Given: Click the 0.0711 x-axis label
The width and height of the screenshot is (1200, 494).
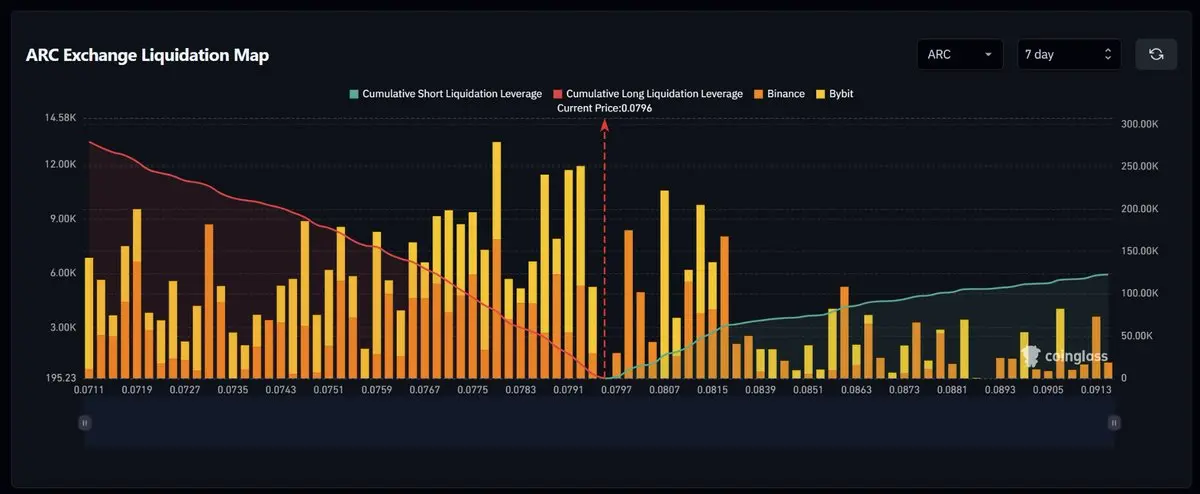Looking at the screenshot, I should click(88, 392).
